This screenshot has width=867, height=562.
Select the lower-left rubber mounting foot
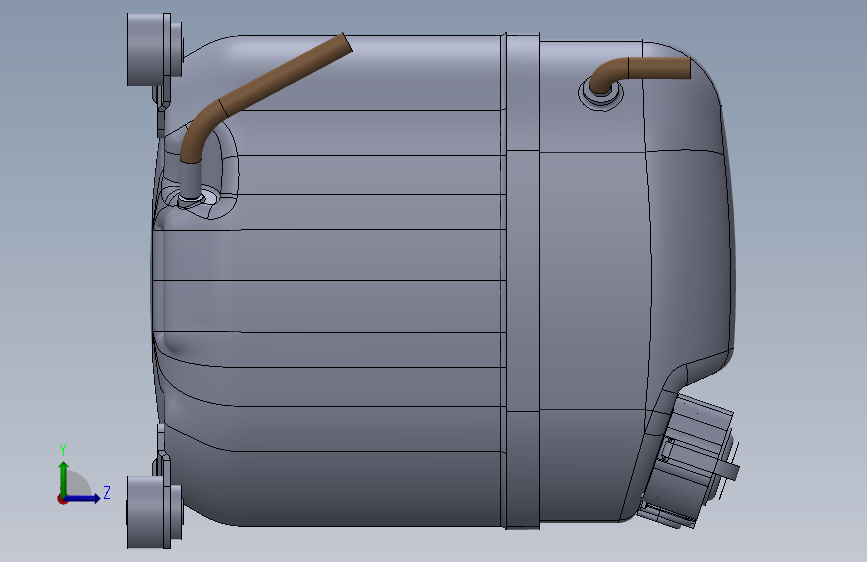click(154, 512)
